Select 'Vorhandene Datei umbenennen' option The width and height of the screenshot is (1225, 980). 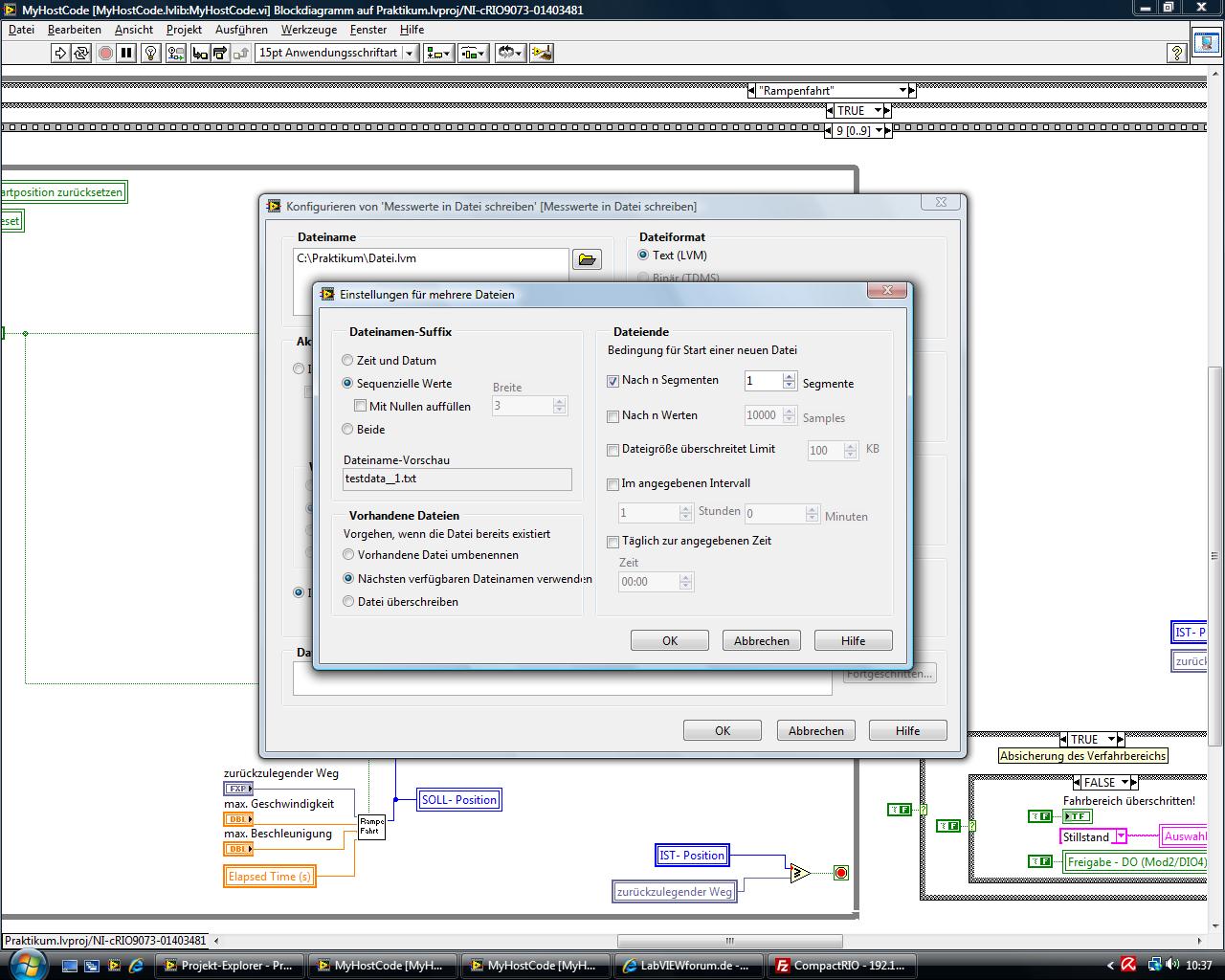(x=348, y=555)
